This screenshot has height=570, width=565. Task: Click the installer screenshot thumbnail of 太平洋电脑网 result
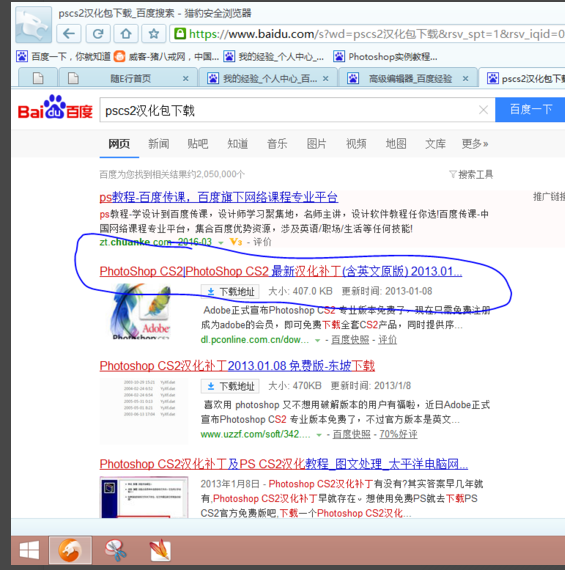144,497
